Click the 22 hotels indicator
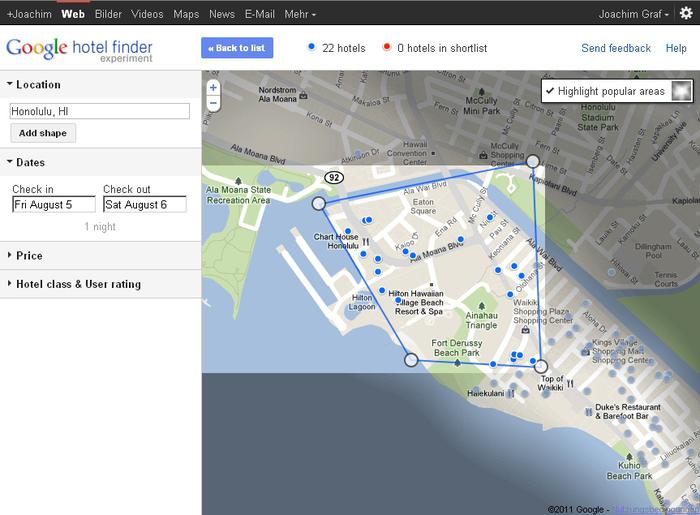Screen dimensions: 700x515 [337, 48]
